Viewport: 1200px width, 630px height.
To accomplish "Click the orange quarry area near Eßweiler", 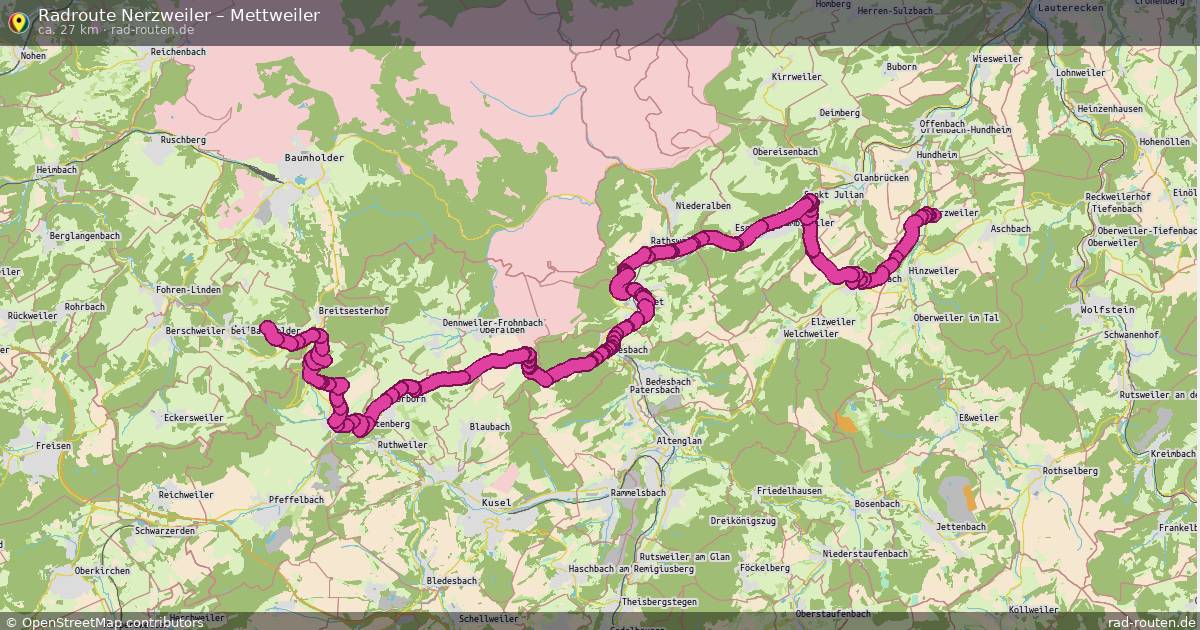I will [x=846, y=421].
